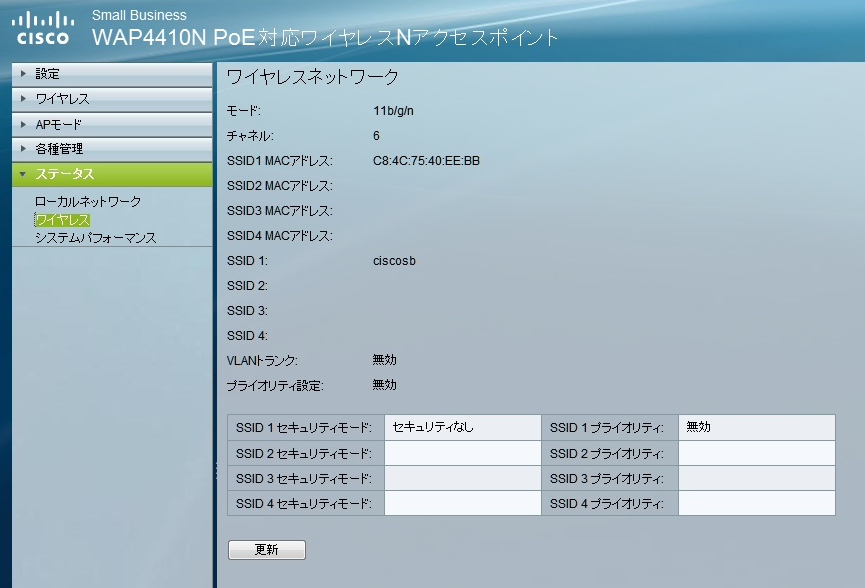
Task: Click SSID 4 セキュリティモード label cell
Action: 306,503
